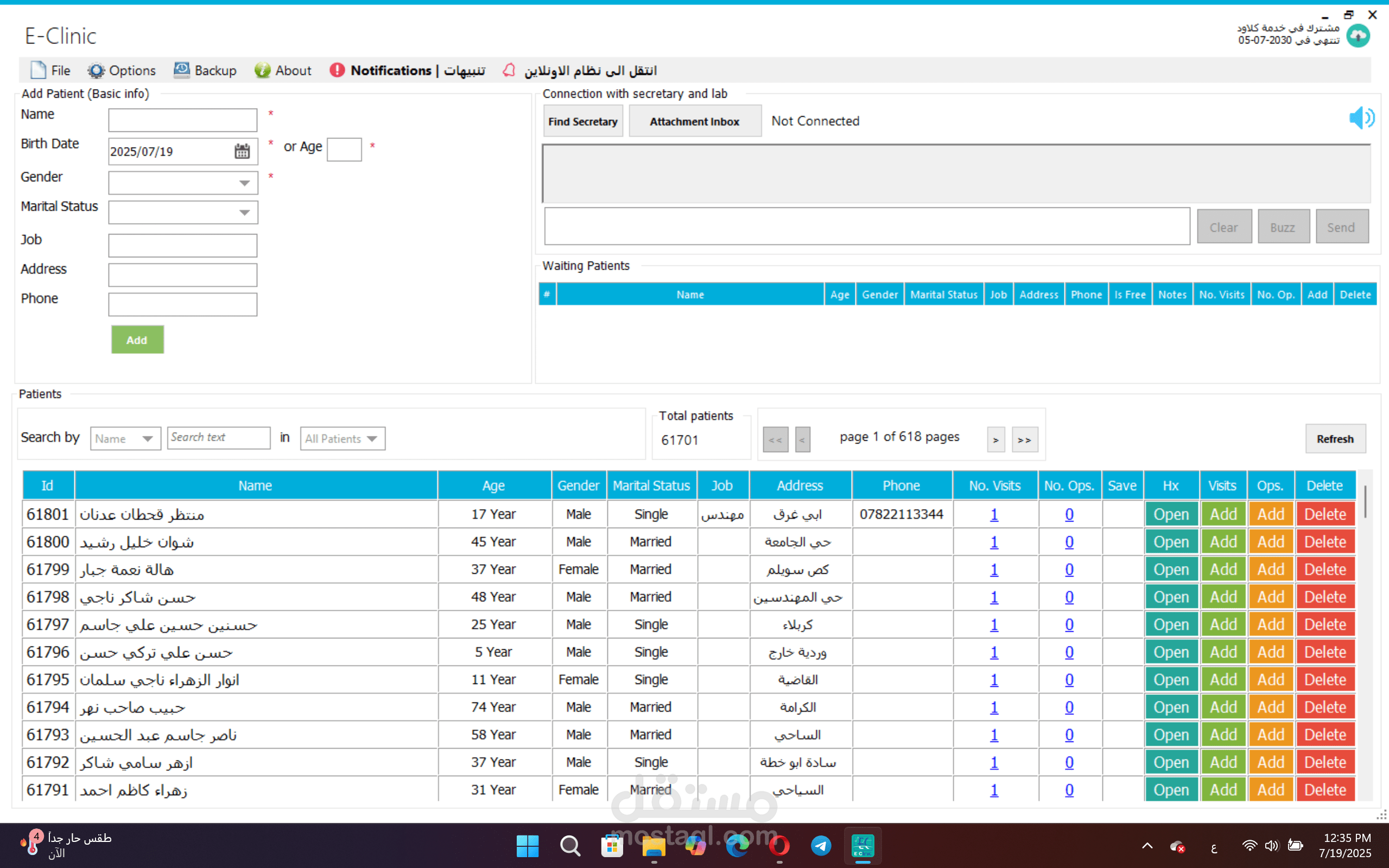Open Microsoft Store from taskbar
This screenshot has width=1389, height=868.
tap(612, 846)
